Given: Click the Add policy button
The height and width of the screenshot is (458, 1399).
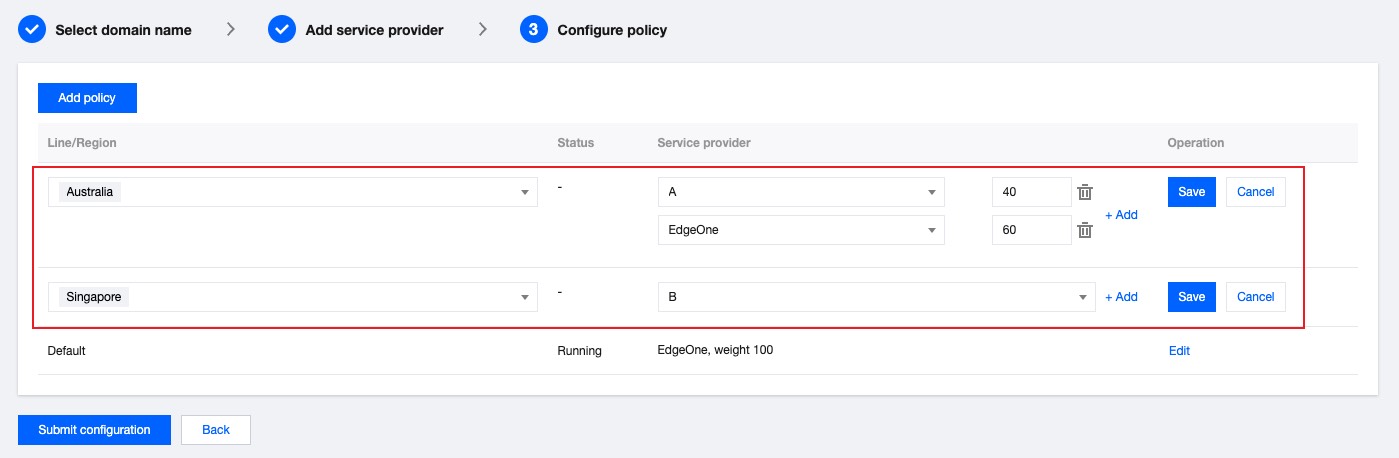Looking at the screenshot, I should 87,98.
